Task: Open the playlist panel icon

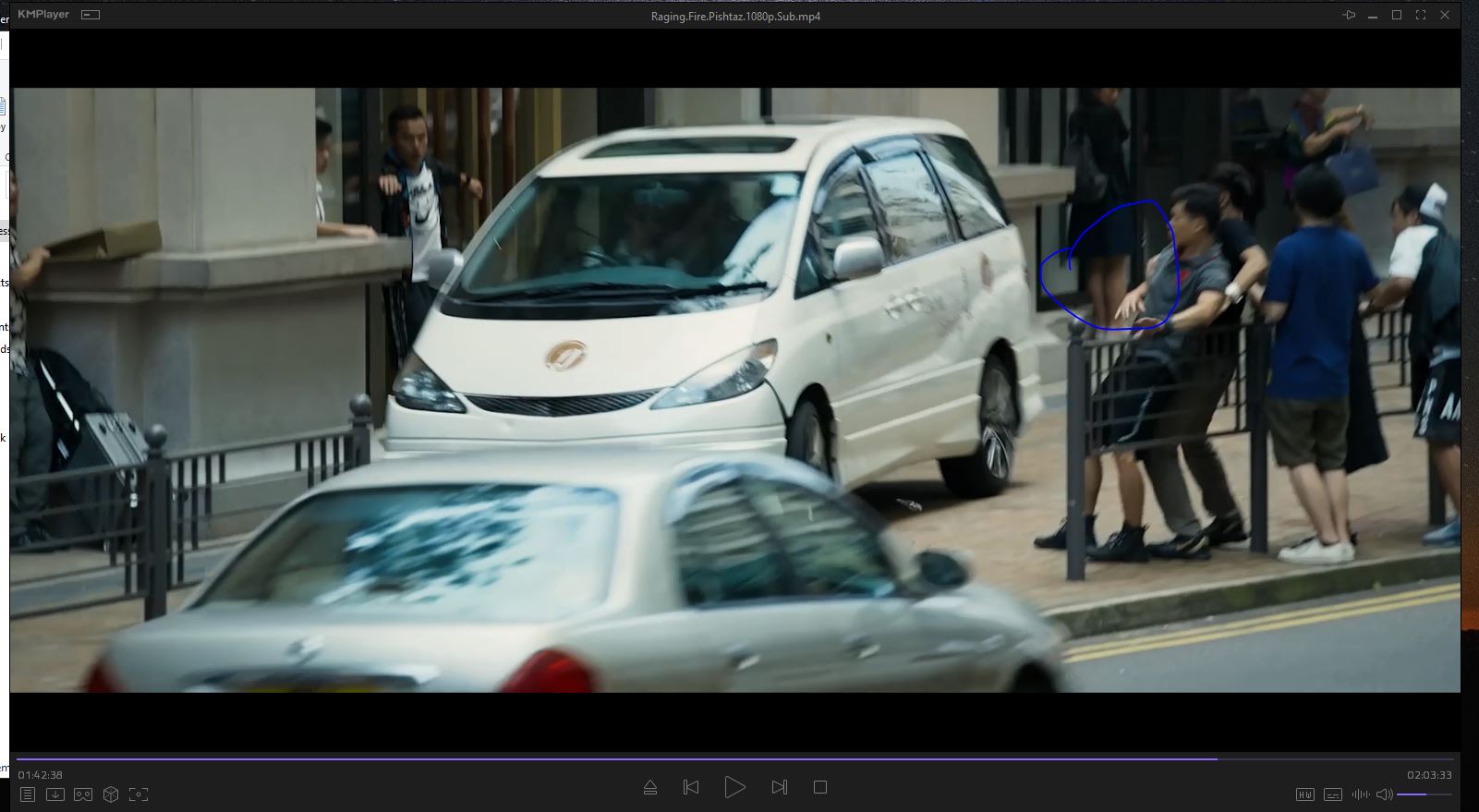Action: (x=28, y=794)
